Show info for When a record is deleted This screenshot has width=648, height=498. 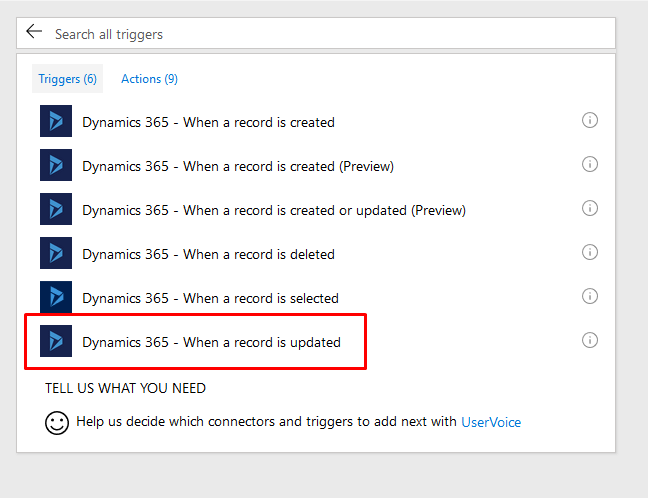(590, 252)
